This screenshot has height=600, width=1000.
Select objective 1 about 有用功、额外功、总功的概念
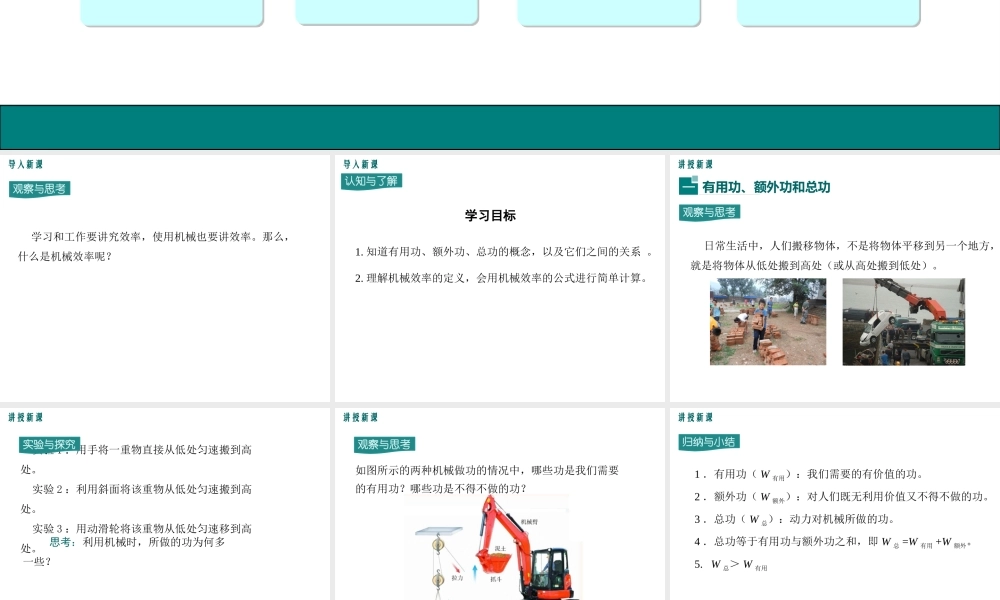(504, 252)
